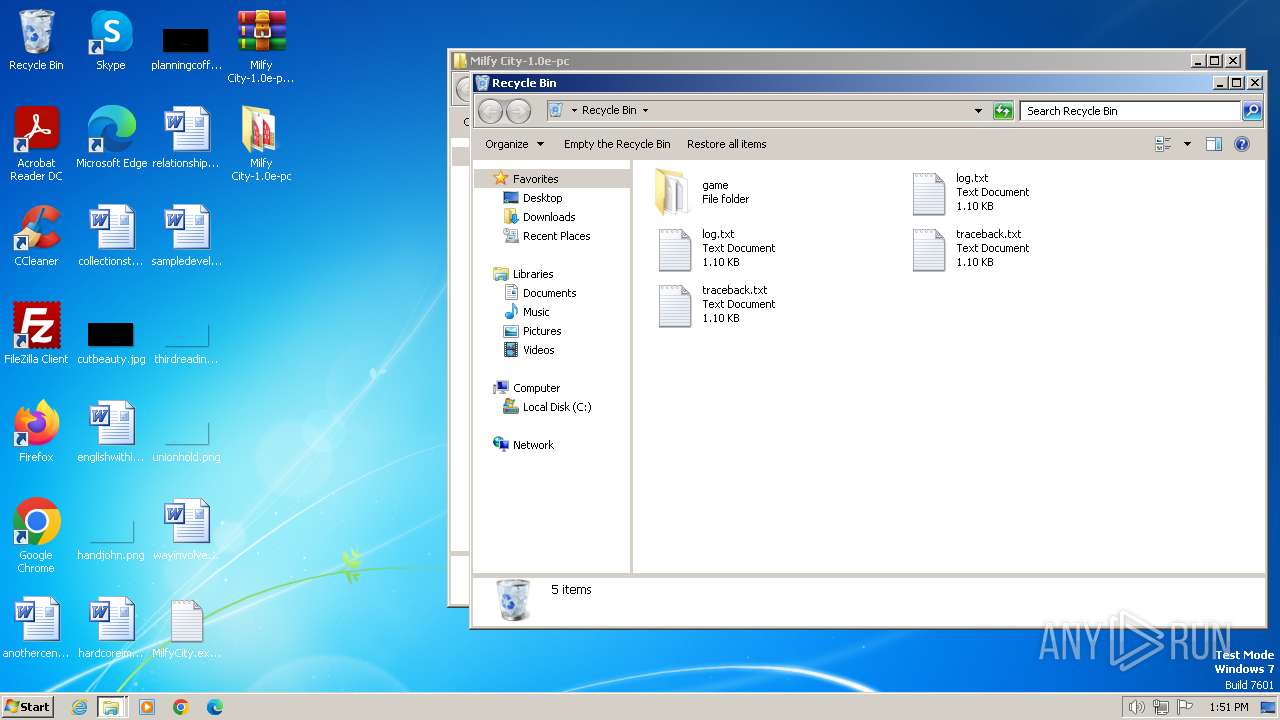Click Restore all items
The image size is (1280, 720).
(x=726, y=144)
